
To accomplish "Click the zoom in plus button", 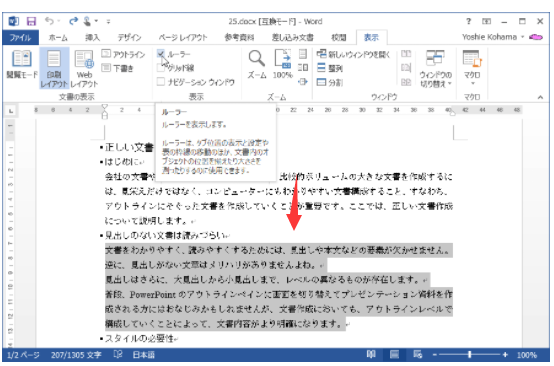I will pyautogui.click(x=505, y=354).
